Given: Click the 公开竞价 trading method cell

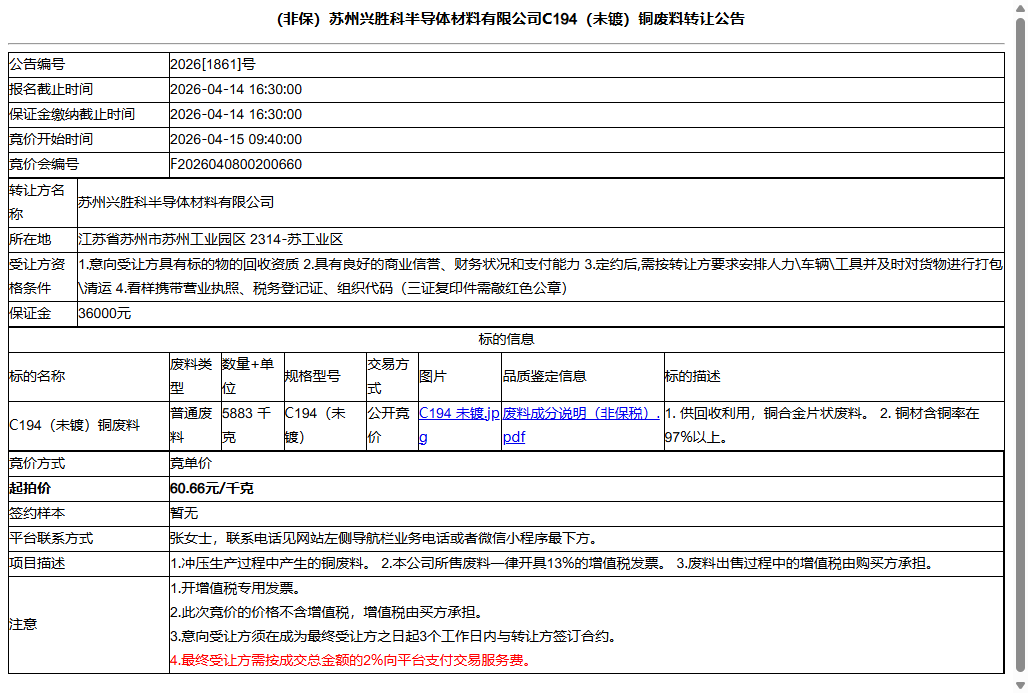Looking at the screenshot, I should [x=392, y=426].
